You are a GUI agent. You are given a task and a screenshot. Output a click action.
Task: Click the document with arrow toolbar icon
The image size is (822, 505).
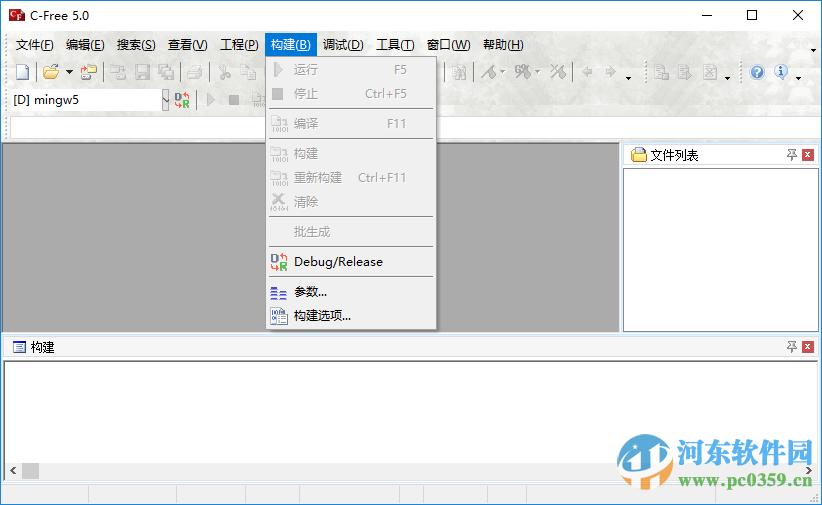pos(684,72)
